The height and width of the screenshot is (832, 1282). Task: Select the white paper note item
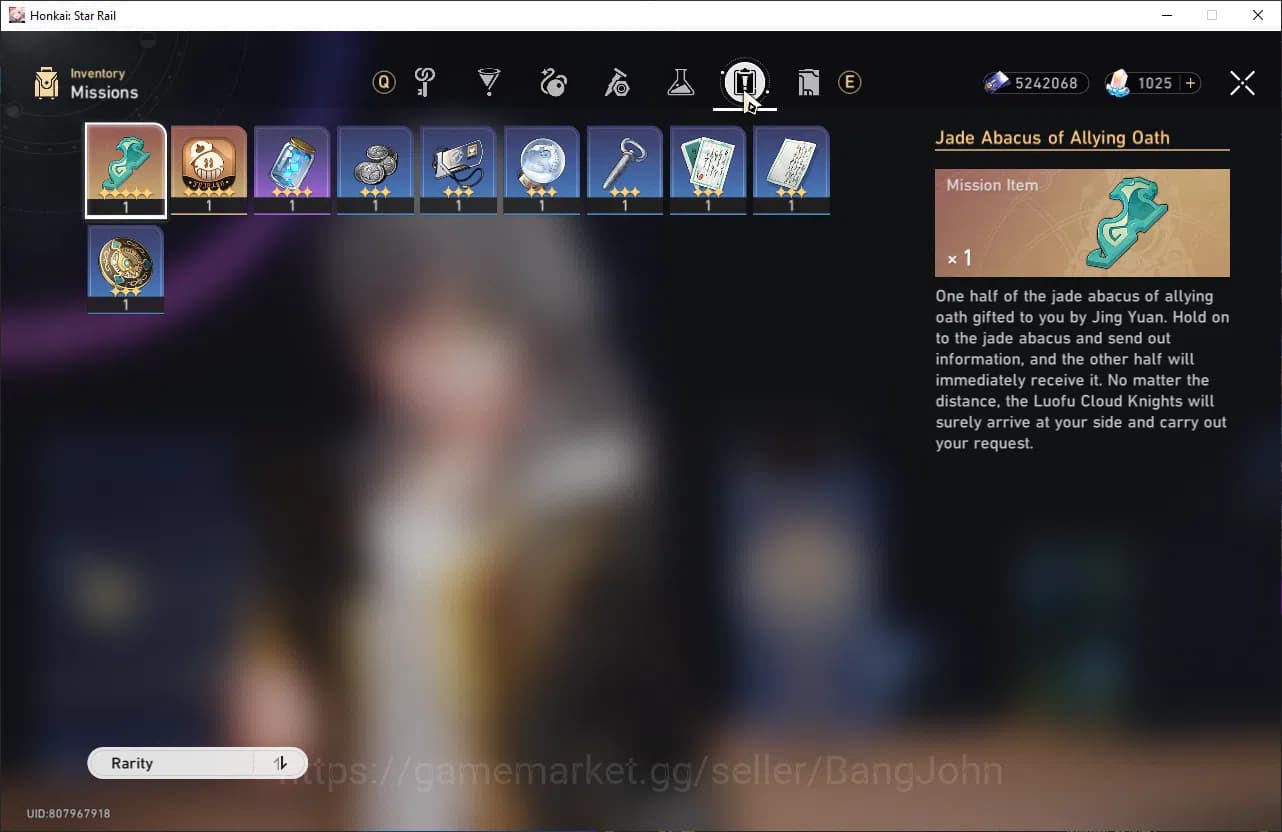pyautogui.click(x=791, y=170)
